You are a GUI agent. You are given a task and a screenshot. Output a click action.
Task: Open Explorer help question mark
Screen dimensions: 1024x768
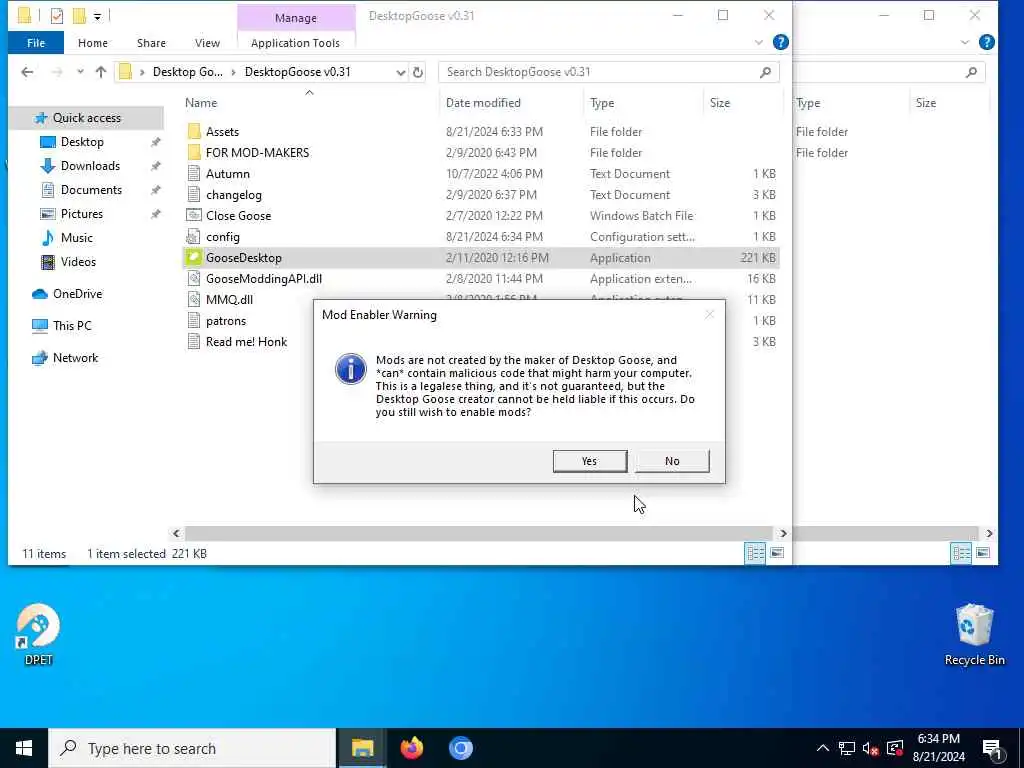point(780,42)
